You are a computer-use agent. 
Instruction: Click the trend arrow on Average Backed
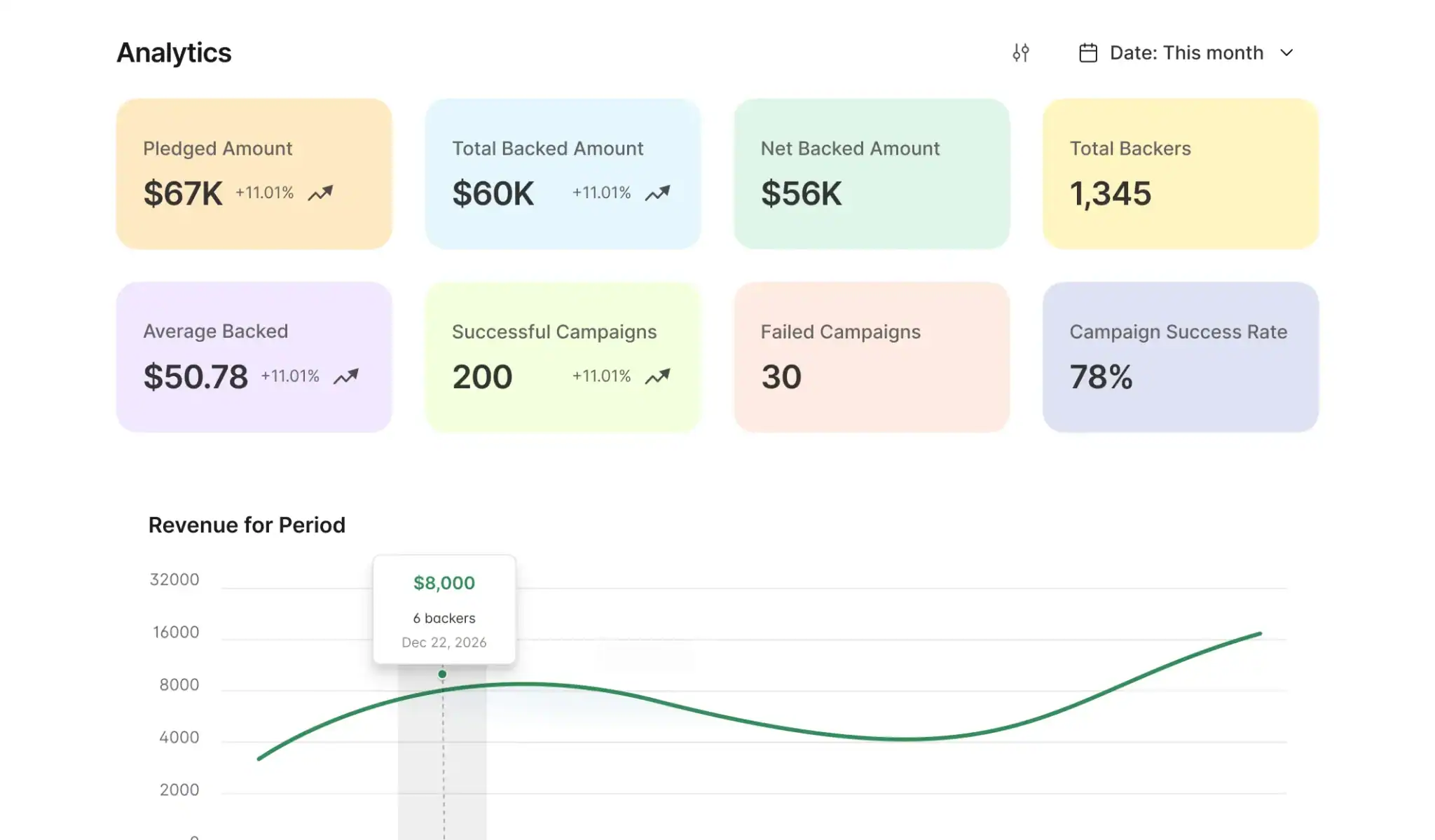pyautogui.click(x=345, y=376)
